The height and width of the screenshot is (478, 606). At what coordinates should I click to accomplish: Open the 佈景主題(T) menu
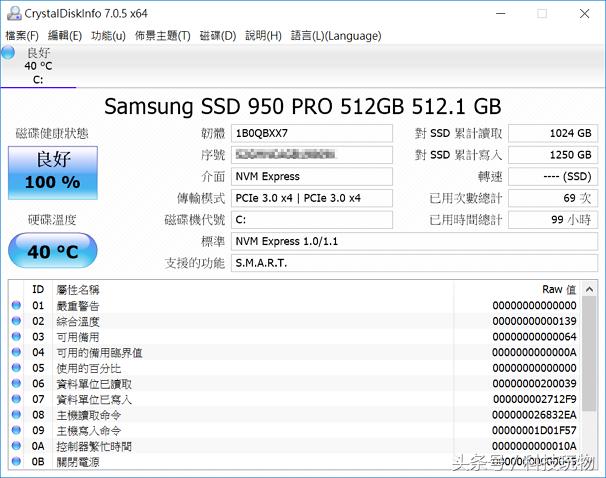tap(162, 36)
